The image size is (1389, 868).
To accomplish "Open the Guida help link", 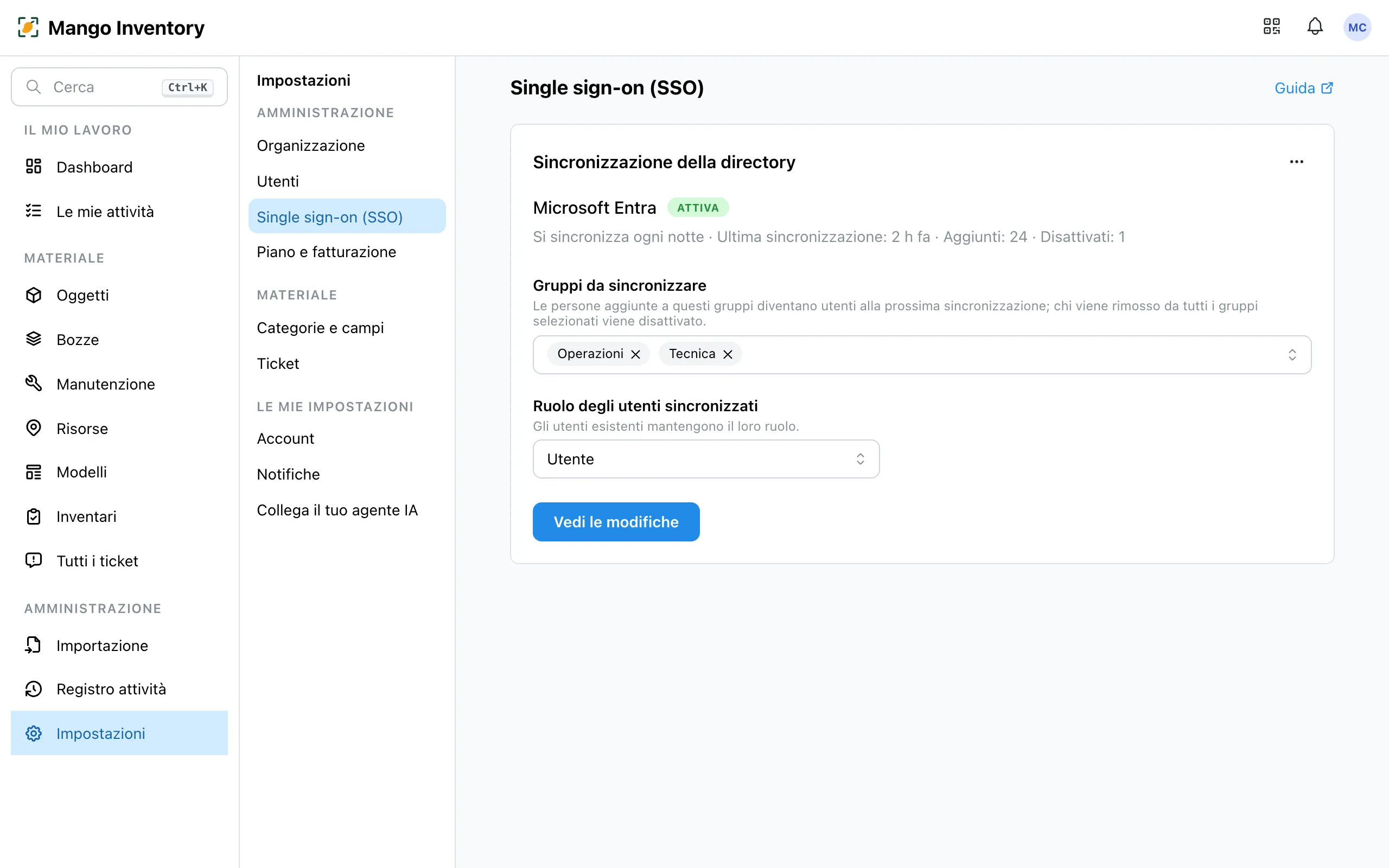I will (x=1303, y=88).
